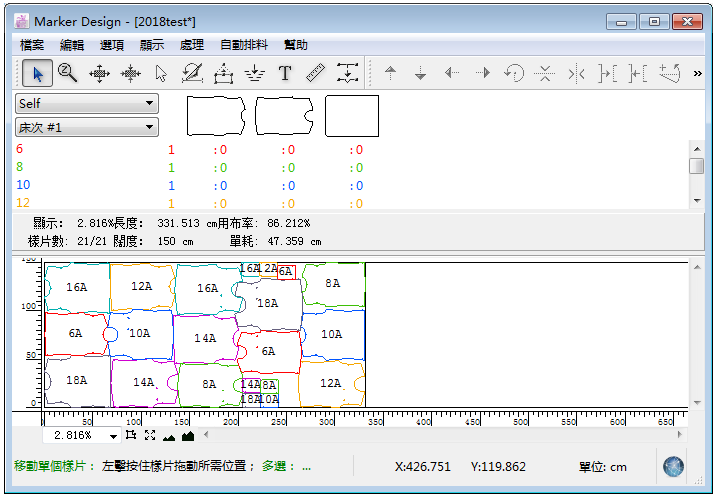
Task: Click the 21/21 piece count value
Action: point(92,241)
